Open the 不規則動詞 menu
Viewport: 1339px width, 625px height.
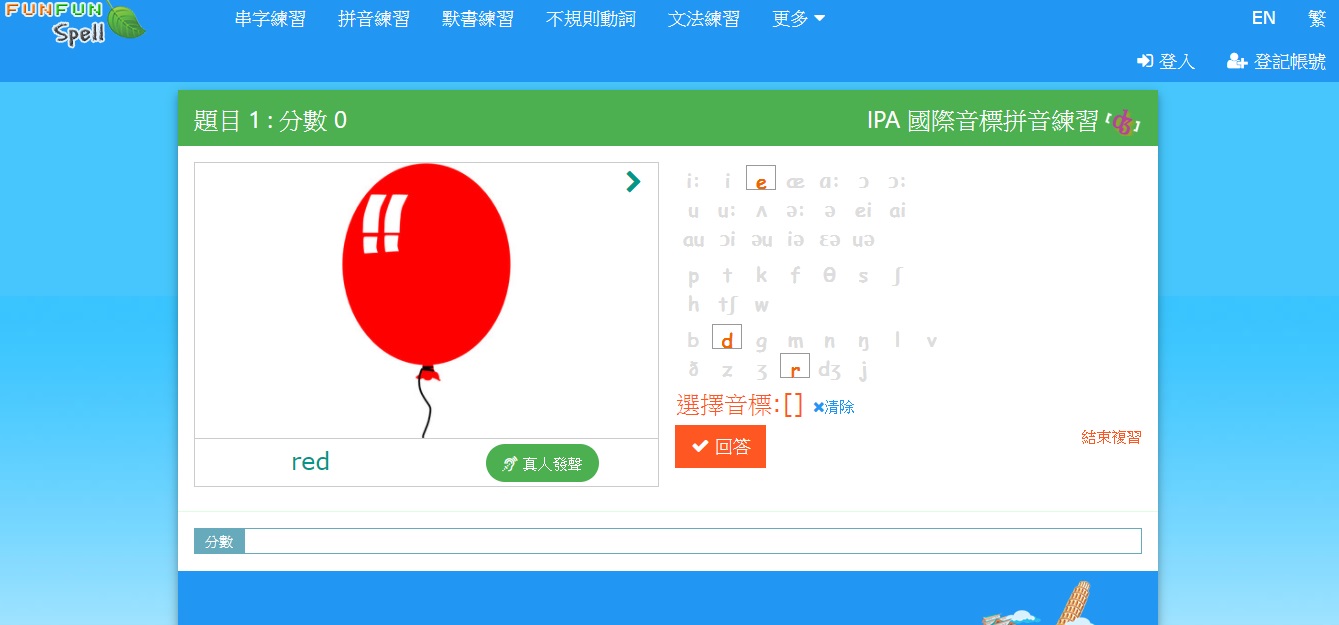pyautogui.click(x=591, y=19)
